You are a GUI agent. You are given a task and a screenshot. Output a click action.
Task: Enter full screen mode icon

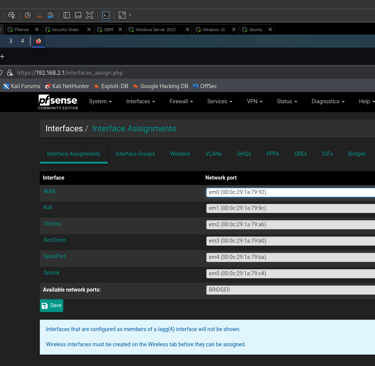(x=89, y=15)
